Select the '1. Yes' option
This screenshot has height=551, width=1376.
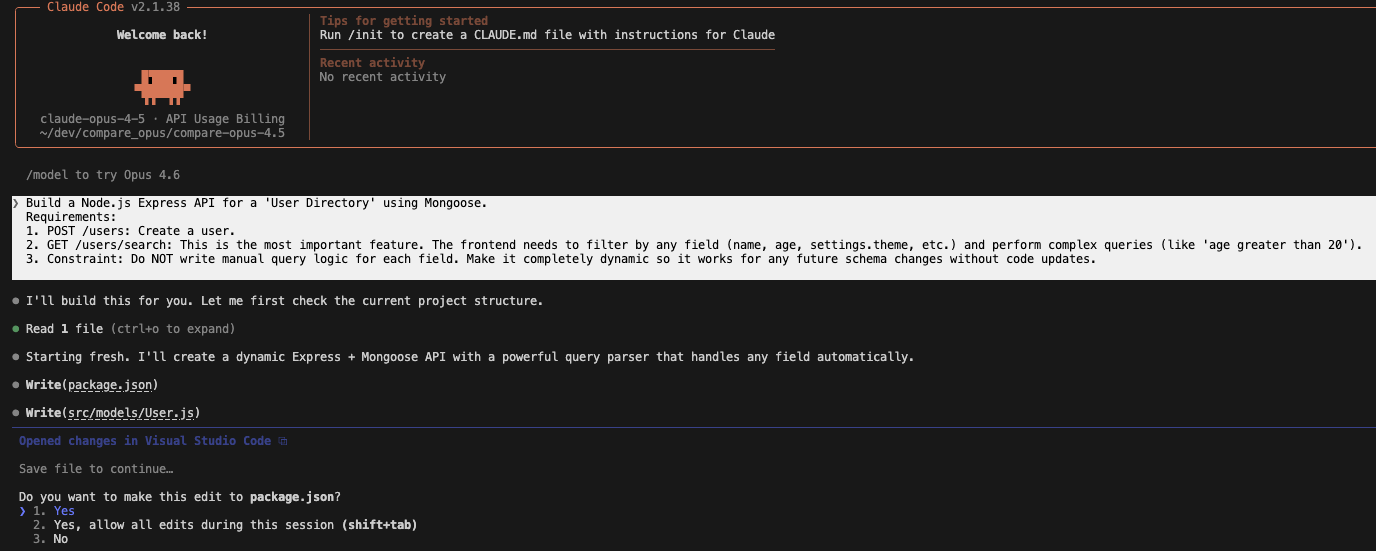(x=63, y=511)
